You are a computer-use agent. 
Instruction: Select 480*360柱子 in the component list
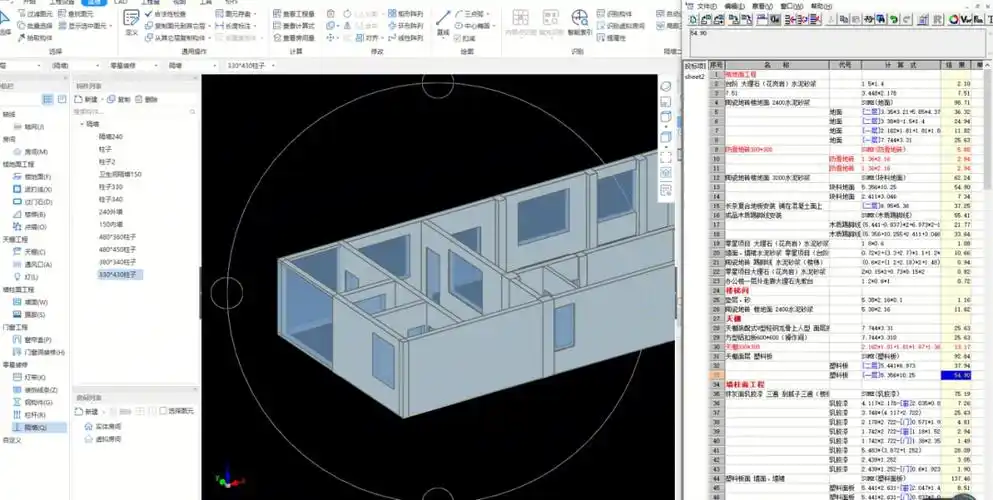pyautogui.click(x=117, y=237)
